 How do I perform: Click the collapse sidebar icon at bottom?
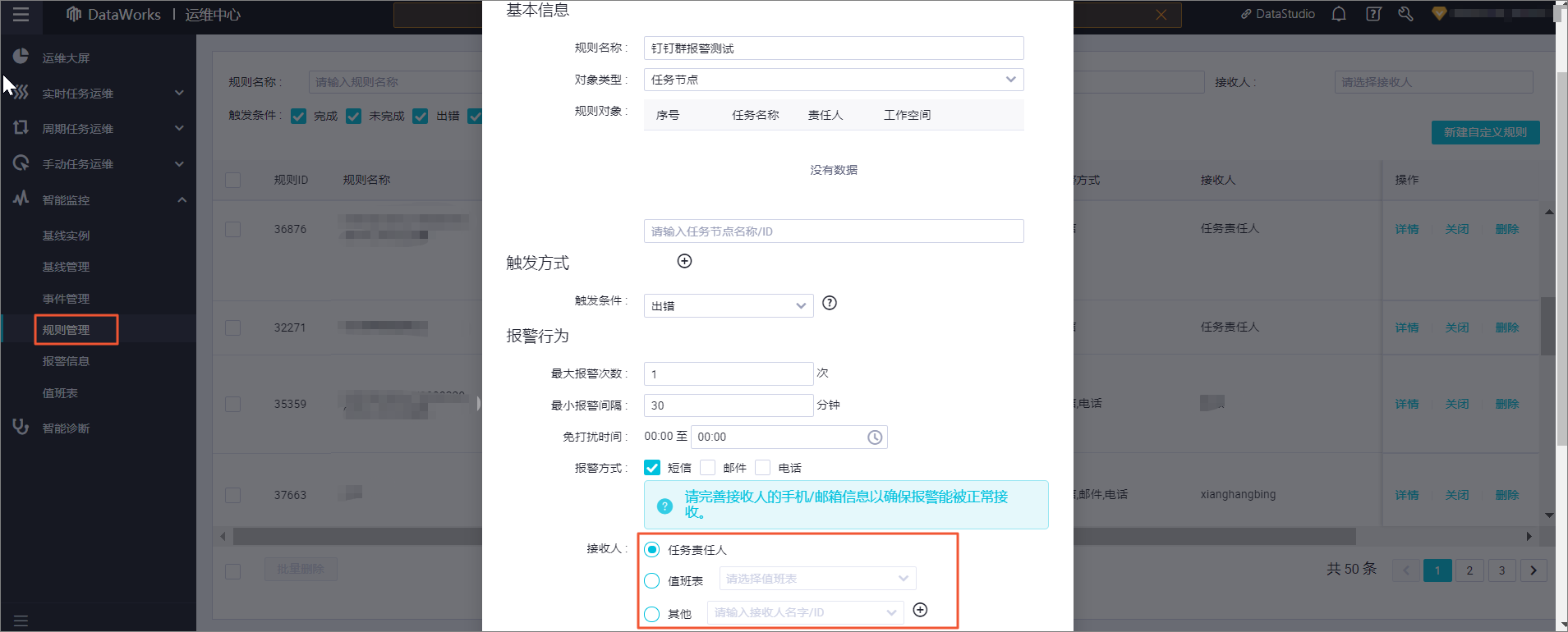click(21, 621)
